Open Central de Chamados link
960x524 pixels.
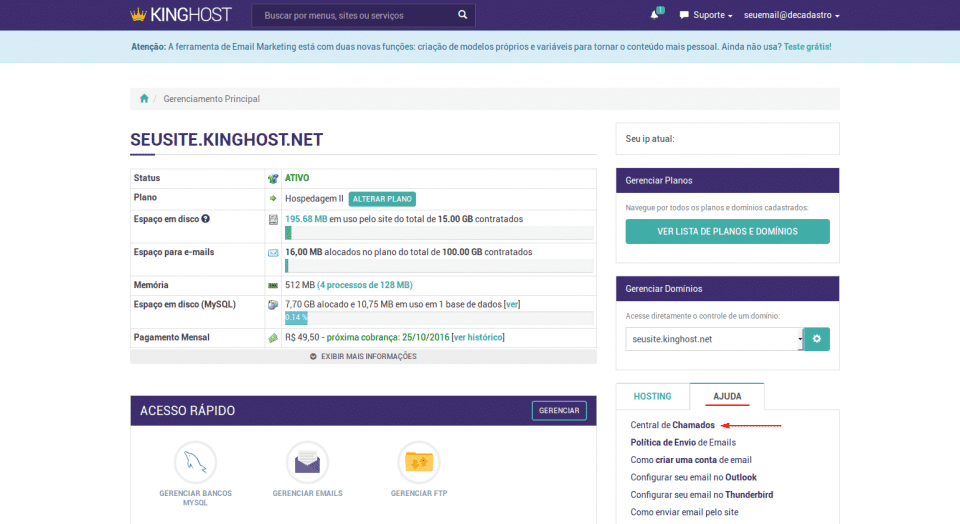click(x=672, y=425)
